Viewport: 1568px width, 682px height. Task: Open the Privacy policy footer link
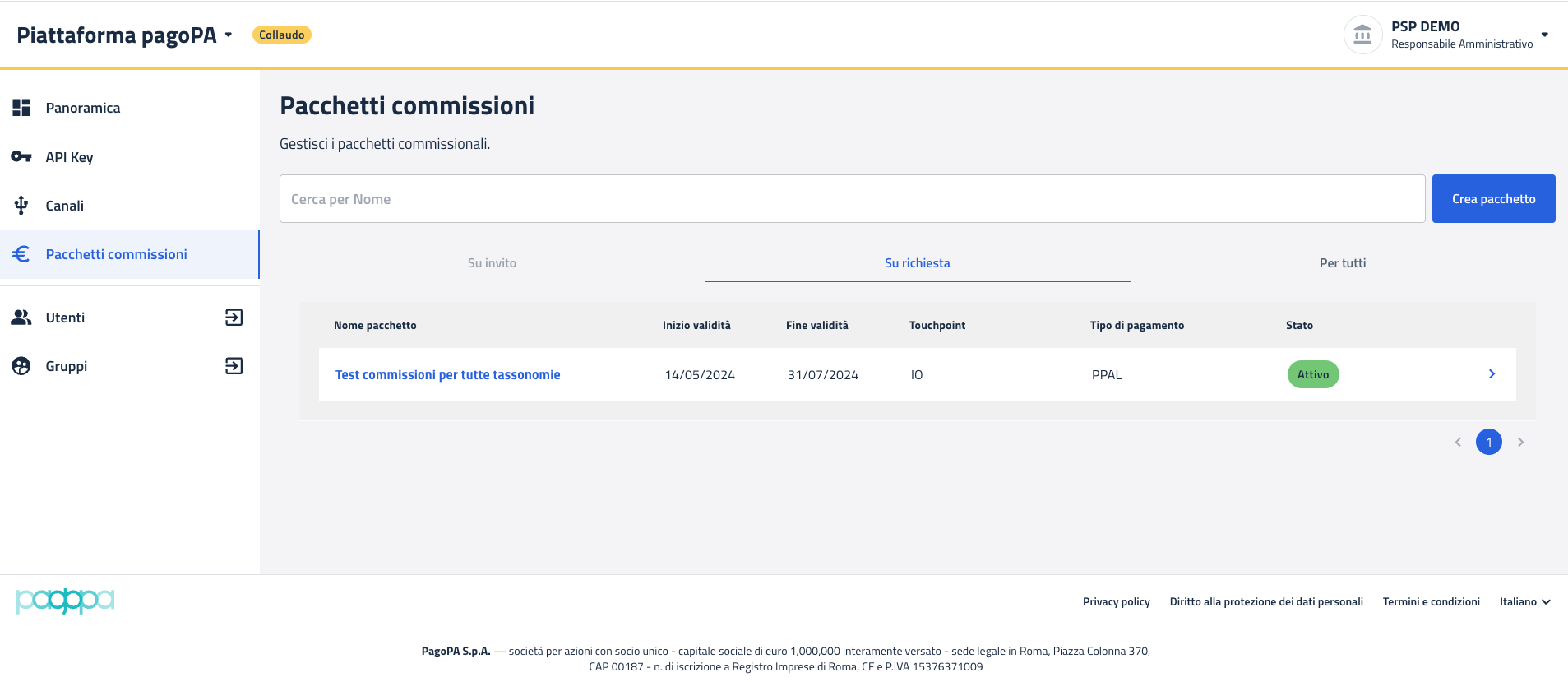pyautogui.click(x=1116, y=602)
